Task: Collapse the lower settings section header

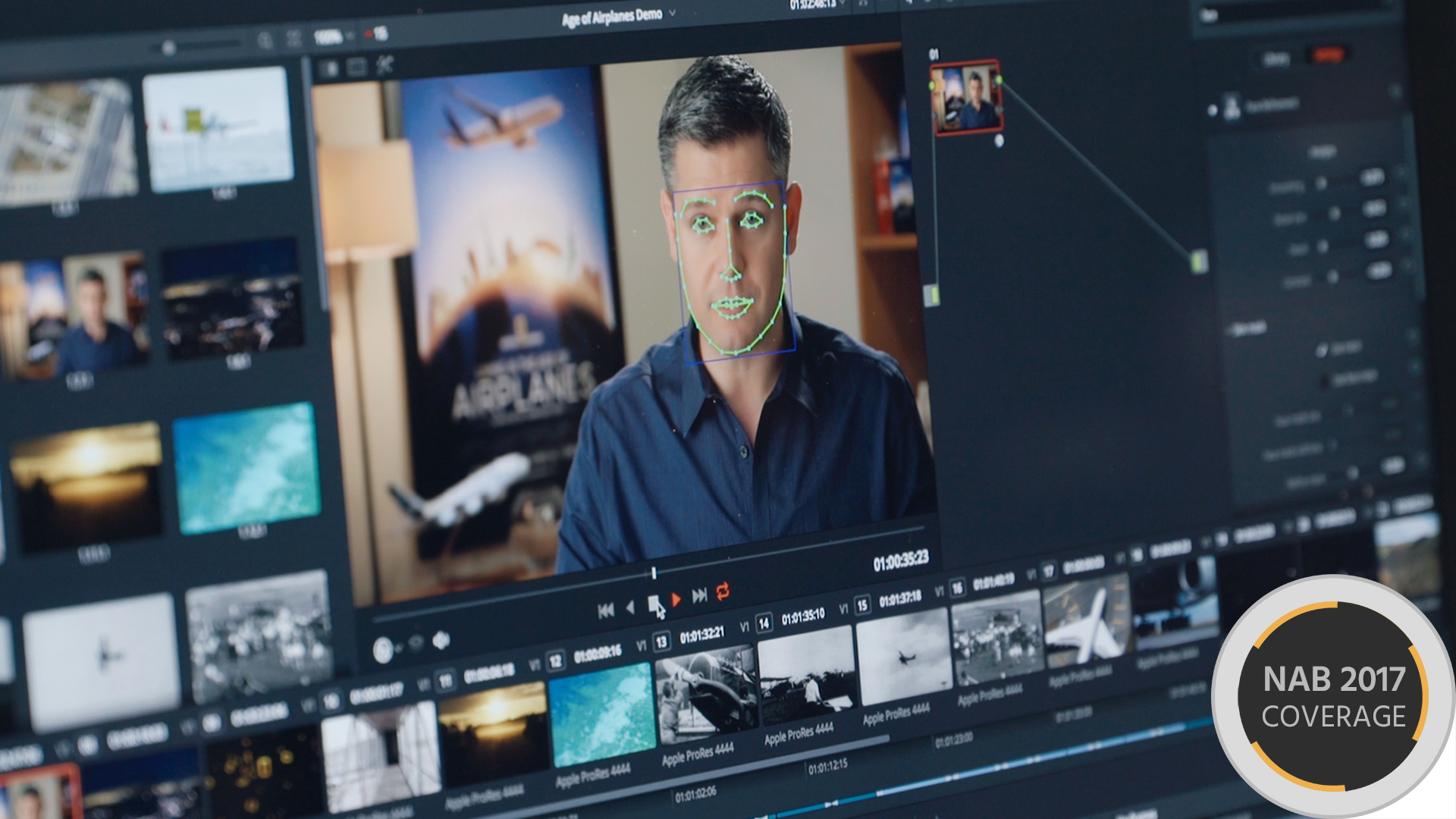Action: pyautogui.click(x=1247, y=328)
